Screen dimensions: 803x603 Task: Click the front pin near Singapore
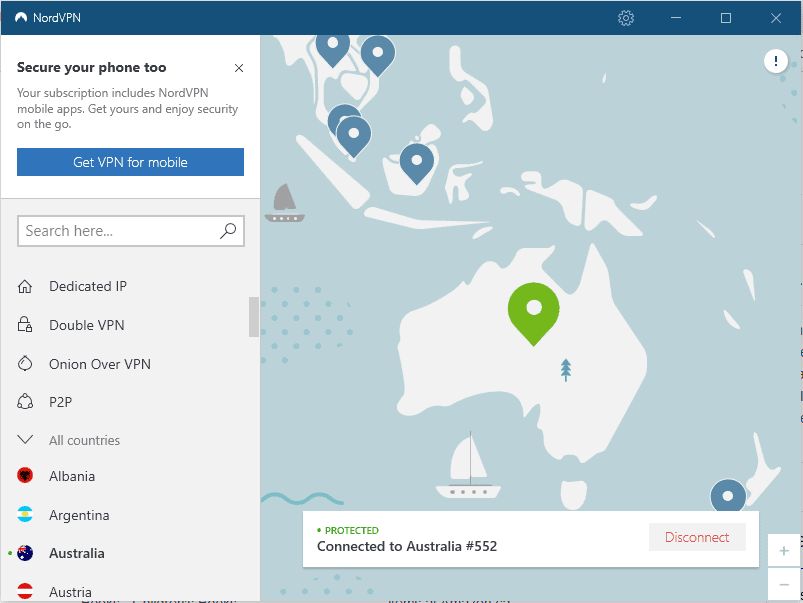tap(354, 136)
